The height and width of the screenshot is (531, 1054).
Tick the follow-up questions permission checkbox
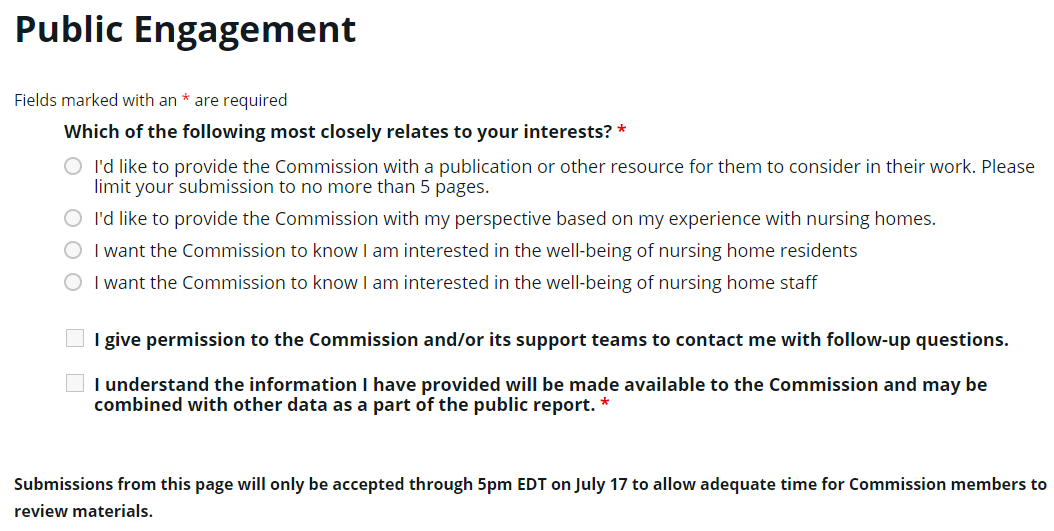click(75, 338)
